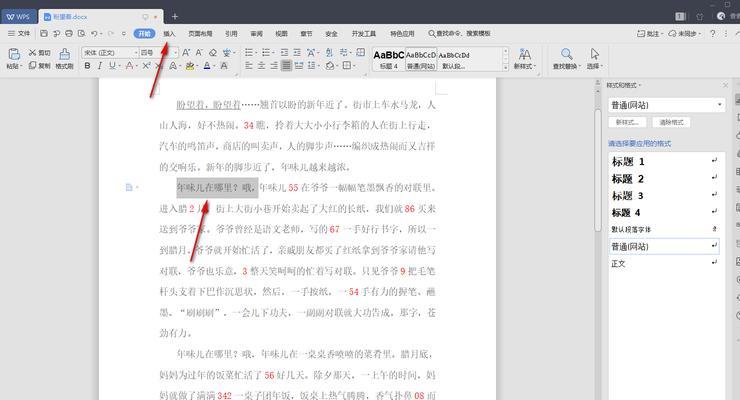The width and height of the screenshot is (740, 400).
Task: Toggle center alignment
Action: click(x=261, y=66)
